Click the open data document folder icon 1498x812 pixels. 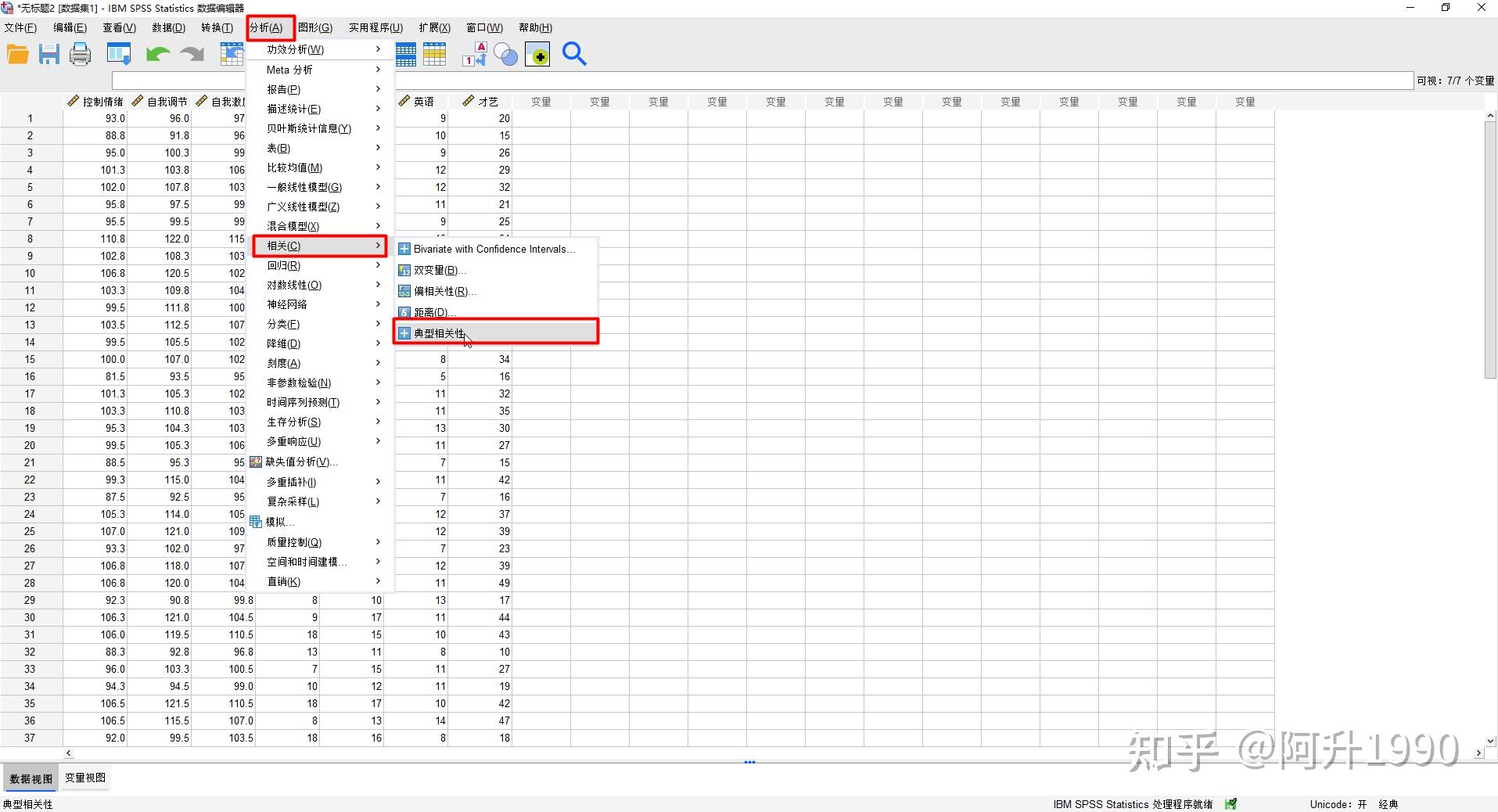coord(18,54)
